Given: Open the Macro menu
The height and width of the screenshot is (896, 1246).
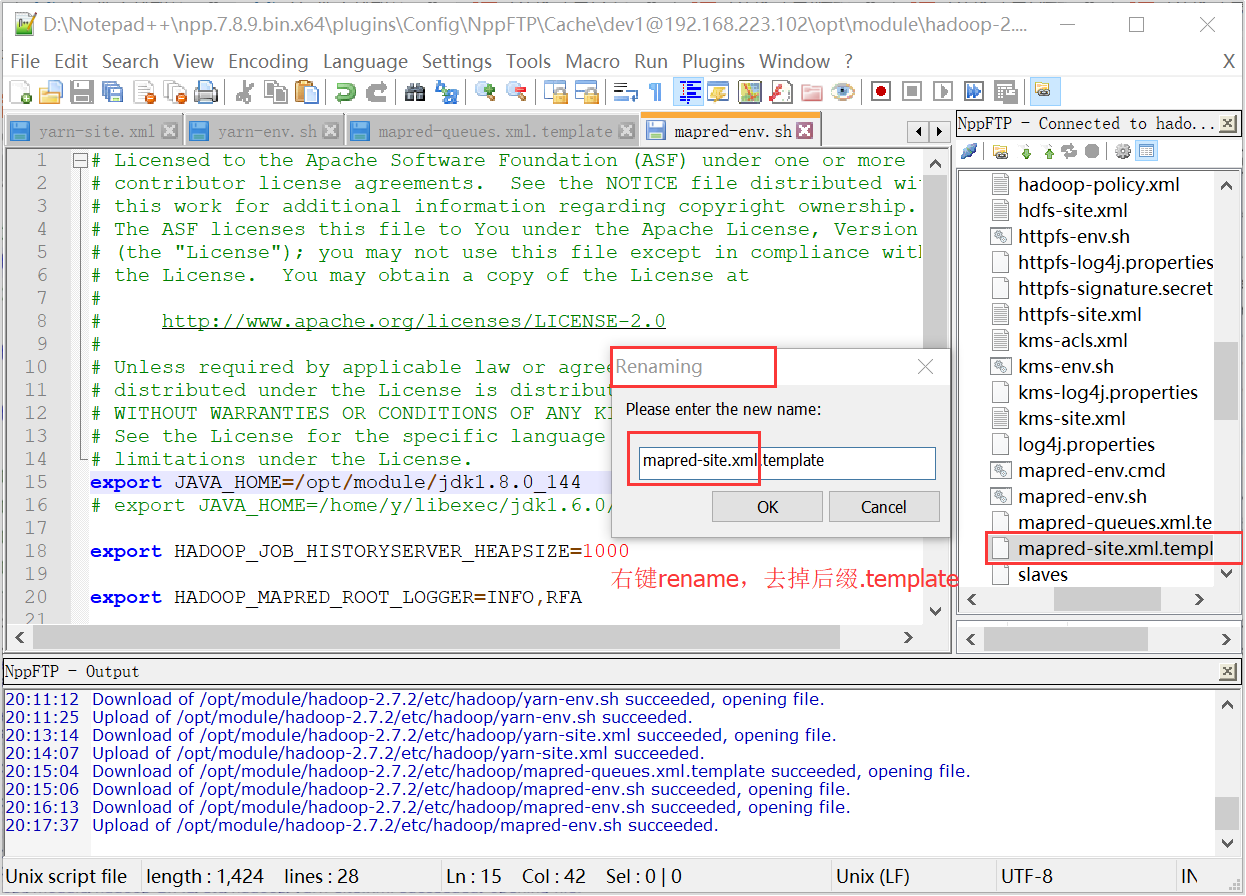Looking at the screenshot, I should pos(592,61).
